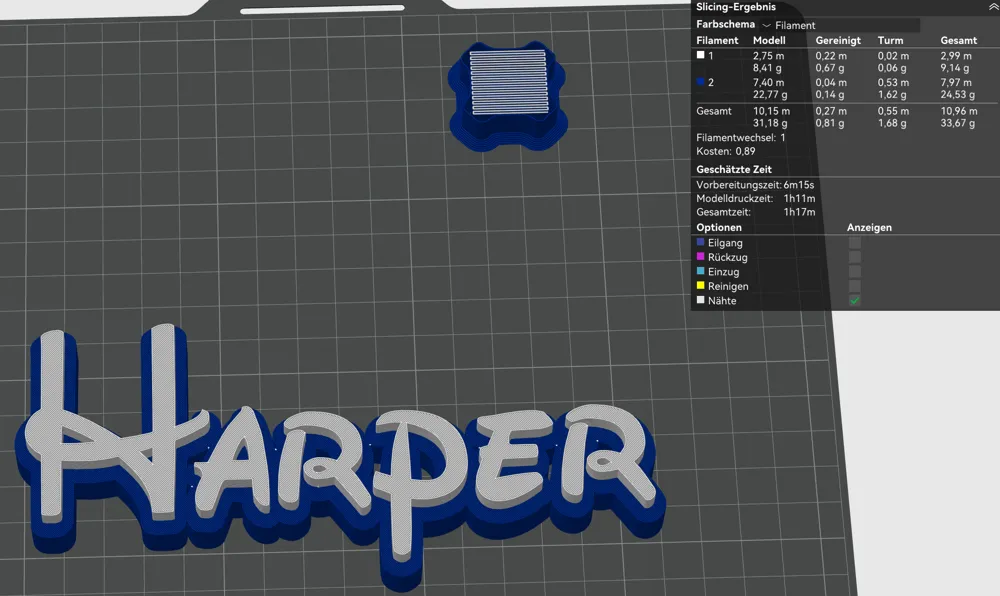The width and height of the screenshot is (1000, 596).
Task: Click the white Nähte color swatch
Action: [x=700, y=300]
